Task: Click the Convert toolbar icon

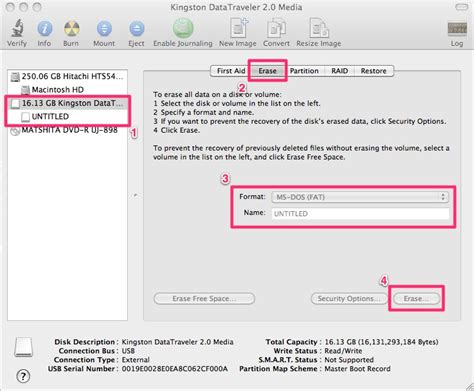Action: [276, 28]
